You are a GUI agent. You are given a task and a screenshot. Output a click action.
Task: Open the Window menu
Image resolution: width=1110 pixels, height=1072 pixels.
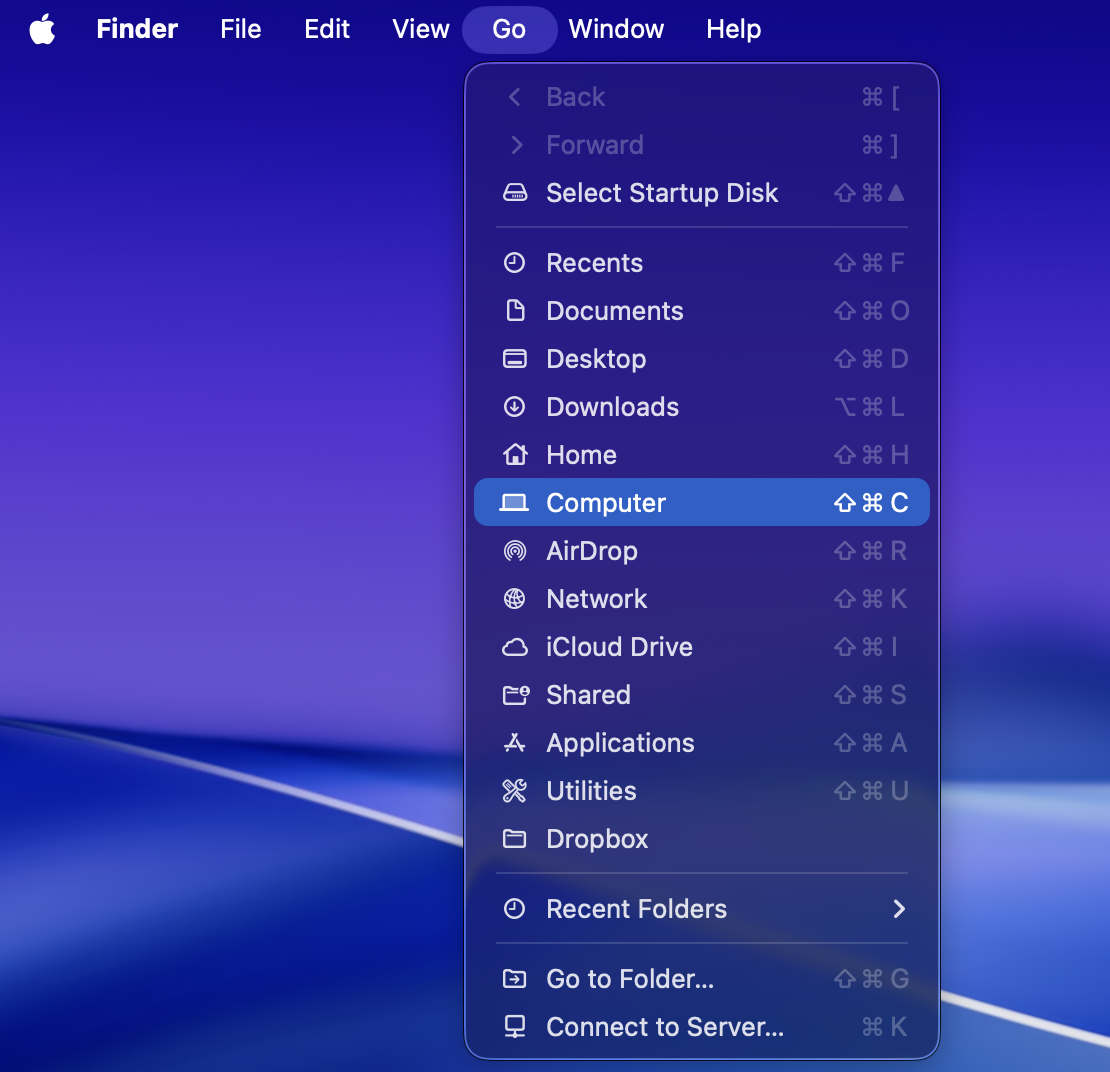click(616, 29)
